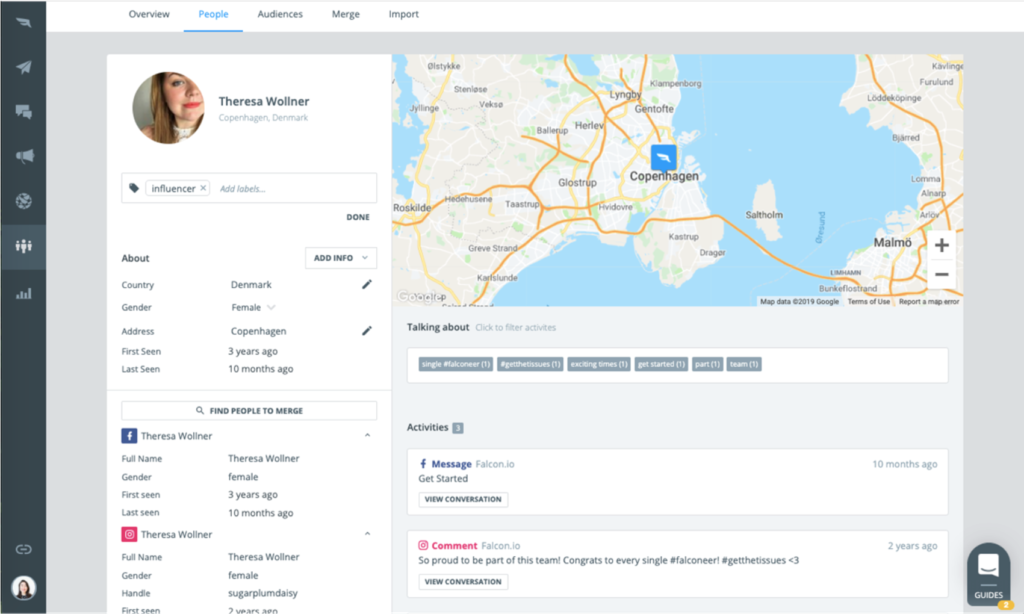Collapse the Facebook Theresa Wollner profile section

click(367, 435)
